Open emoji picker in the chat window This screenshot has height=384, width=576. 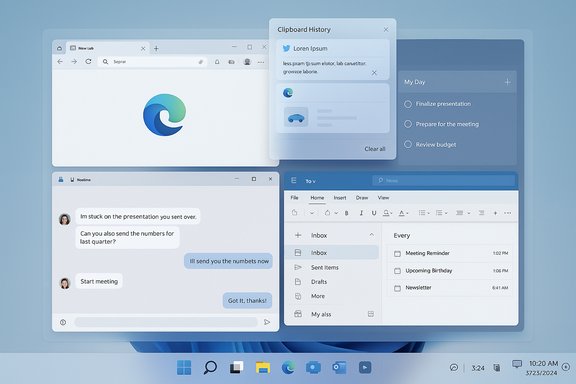[63, 322]
